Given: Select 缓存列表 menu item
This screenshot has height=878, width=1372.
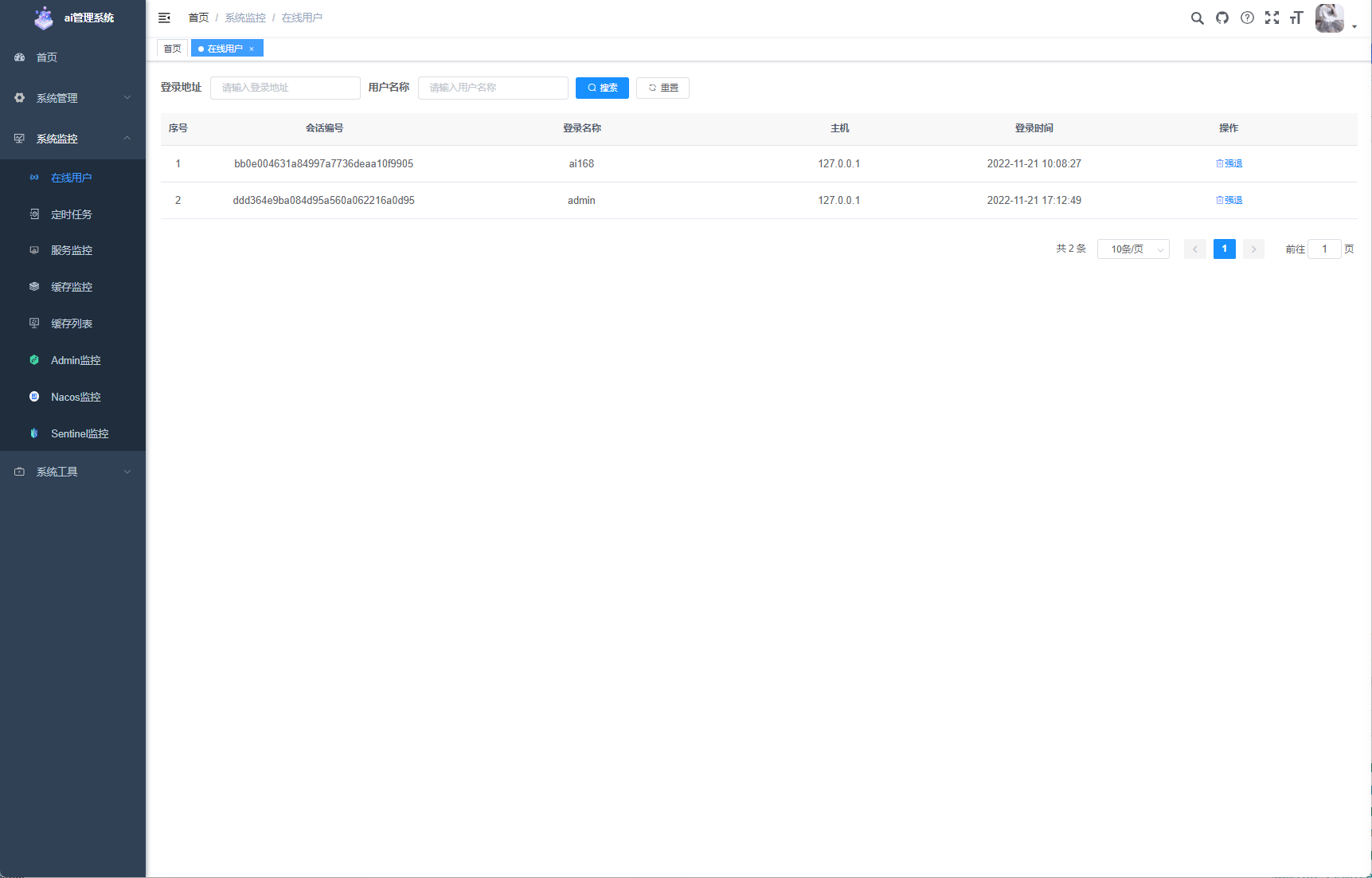Looking at the screenshot, I should tap(72, 323).
